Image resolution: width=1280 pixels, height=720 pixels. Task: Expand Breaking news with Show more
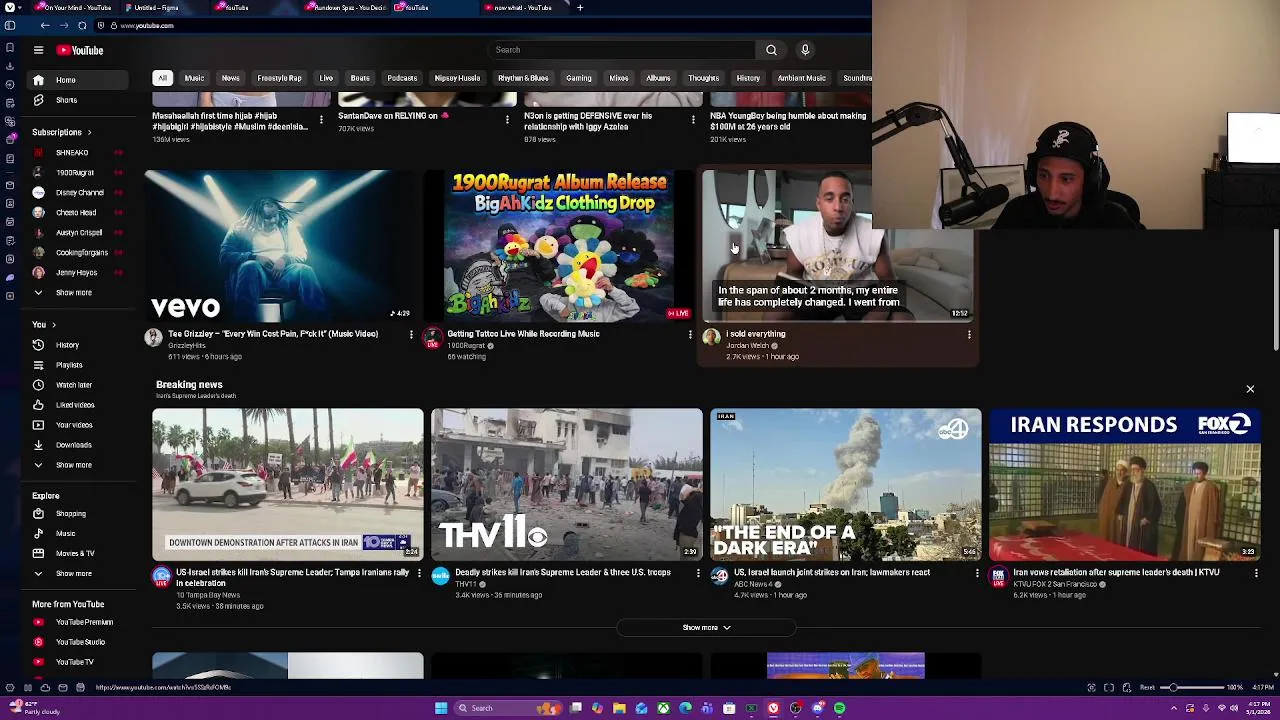point(706,628)
